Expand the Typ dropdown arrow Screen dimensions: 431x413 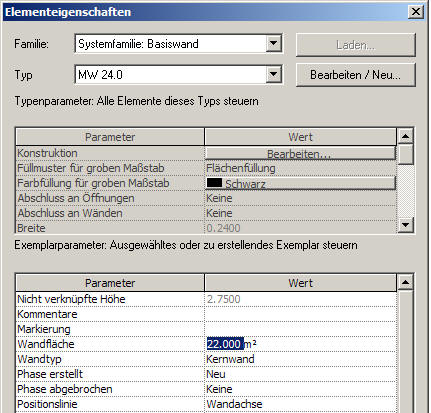pos(273,74)
